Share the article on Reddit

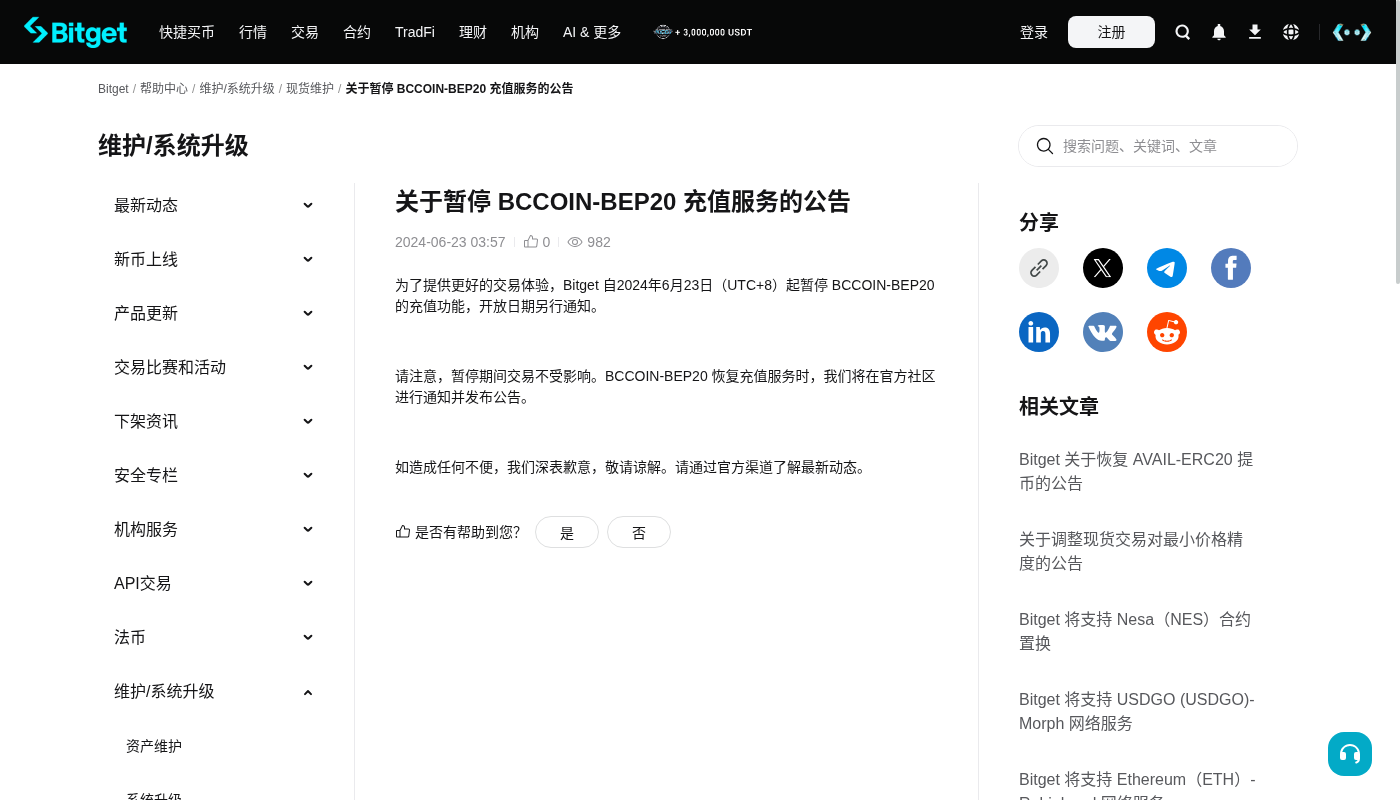point(1167,332)
